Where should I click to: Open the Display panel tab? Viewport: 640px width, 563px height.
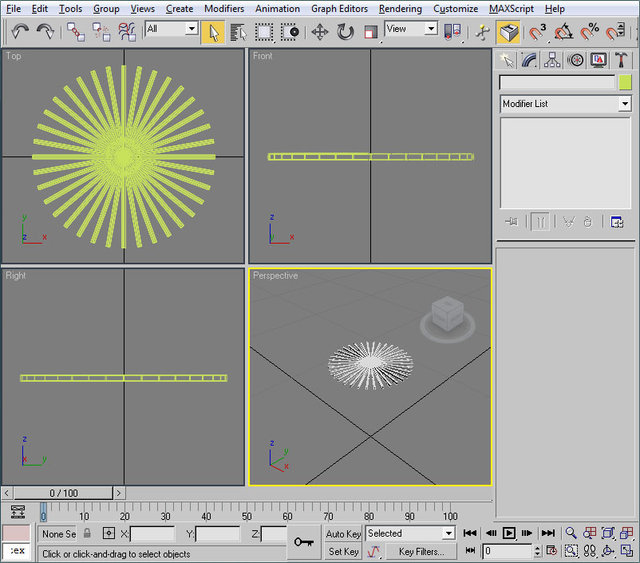[598, 60]
